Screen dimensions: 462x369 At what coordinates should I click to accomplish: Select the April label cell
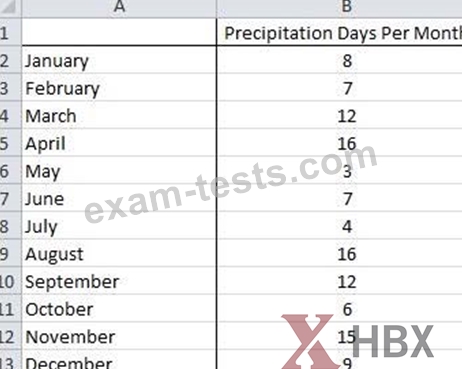point(119,143)
